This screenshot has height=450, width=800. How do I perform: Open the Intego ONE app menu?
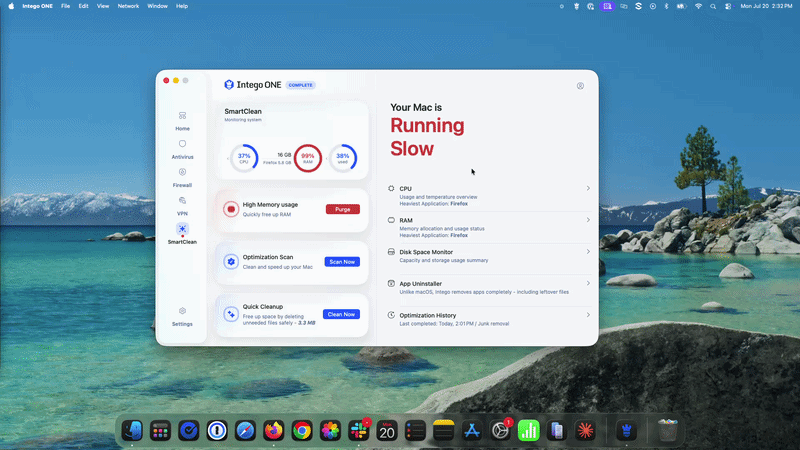coord(37,6)
